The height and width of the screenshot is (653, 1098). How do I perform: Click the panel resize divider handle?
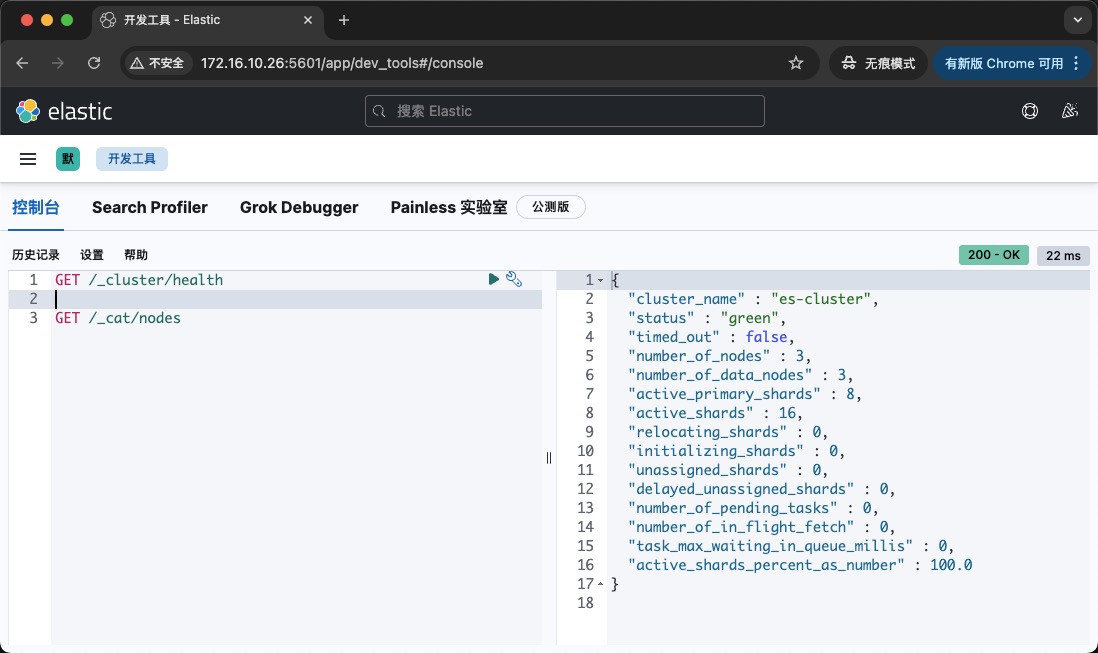[549, 458]
